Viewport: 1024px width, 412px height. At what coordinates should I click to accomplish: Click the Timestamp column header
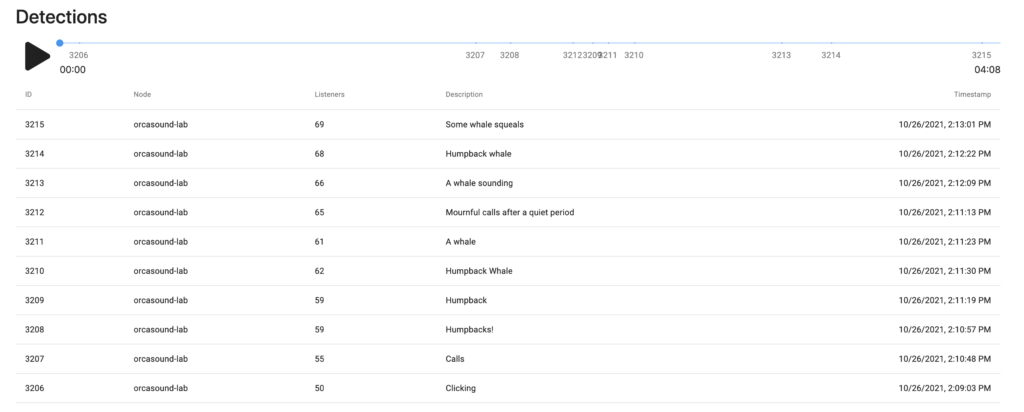[972, 95]
